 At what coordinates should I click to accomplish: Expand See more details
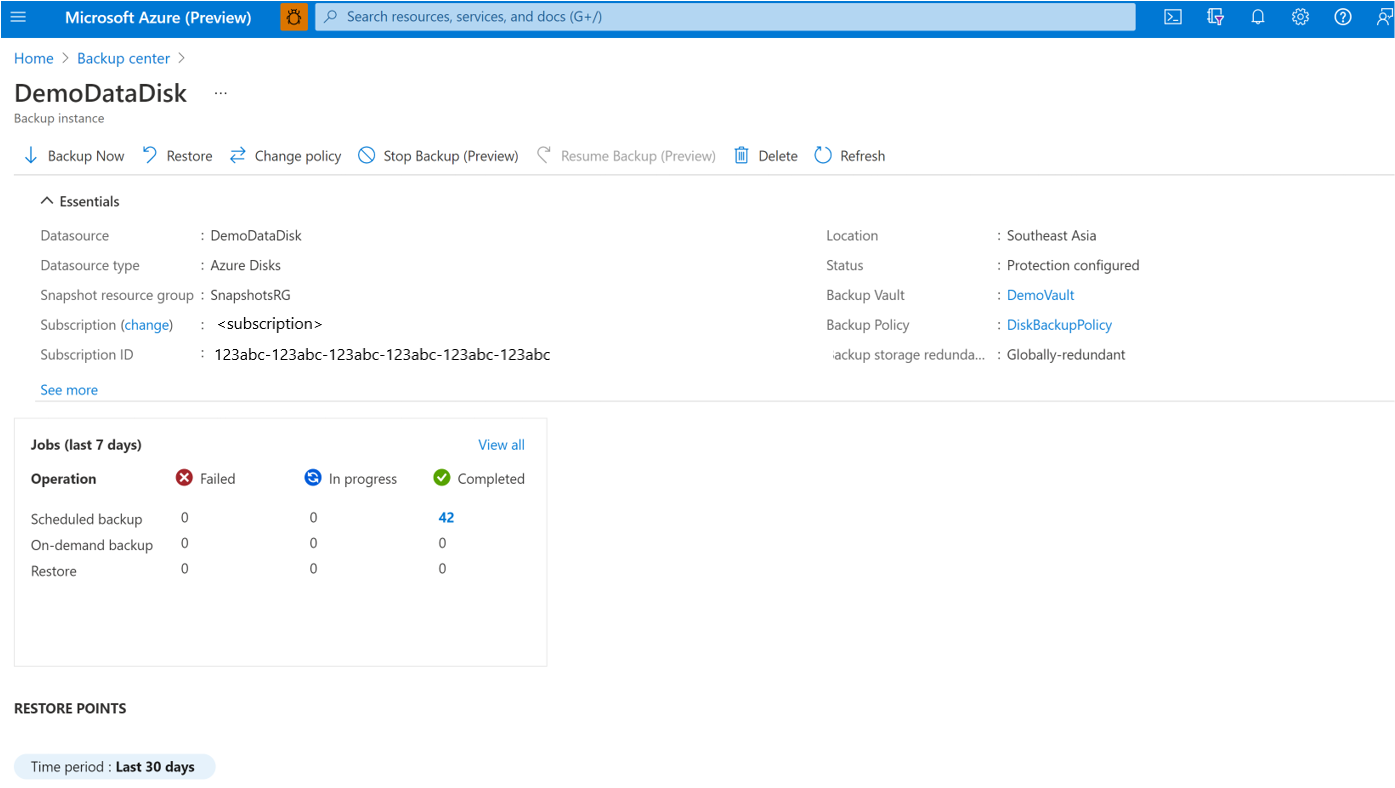(x=68, y=389)
